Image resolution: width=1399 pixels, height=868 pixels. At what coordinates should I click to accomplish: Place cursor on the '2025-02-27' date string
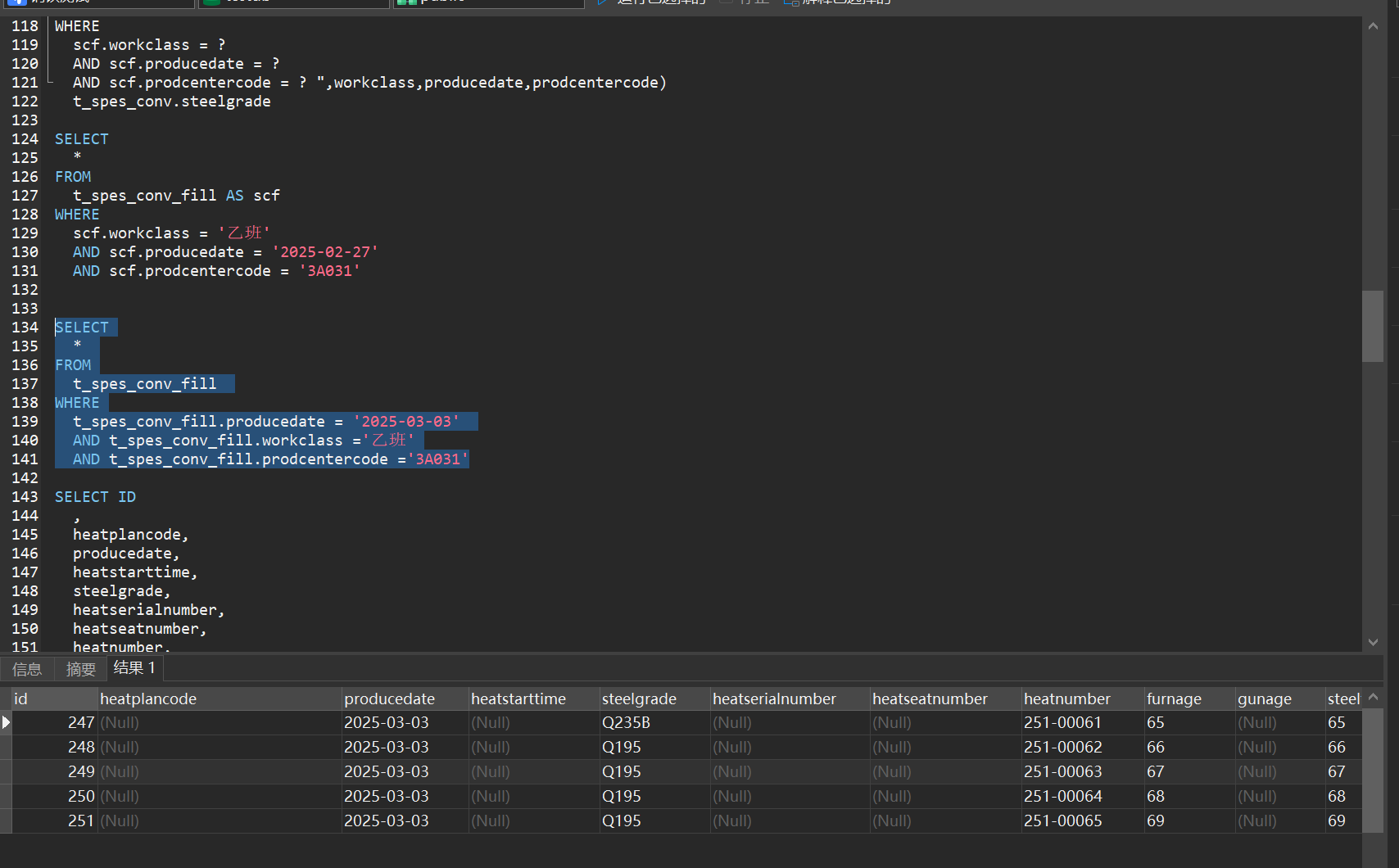[325, 252]
